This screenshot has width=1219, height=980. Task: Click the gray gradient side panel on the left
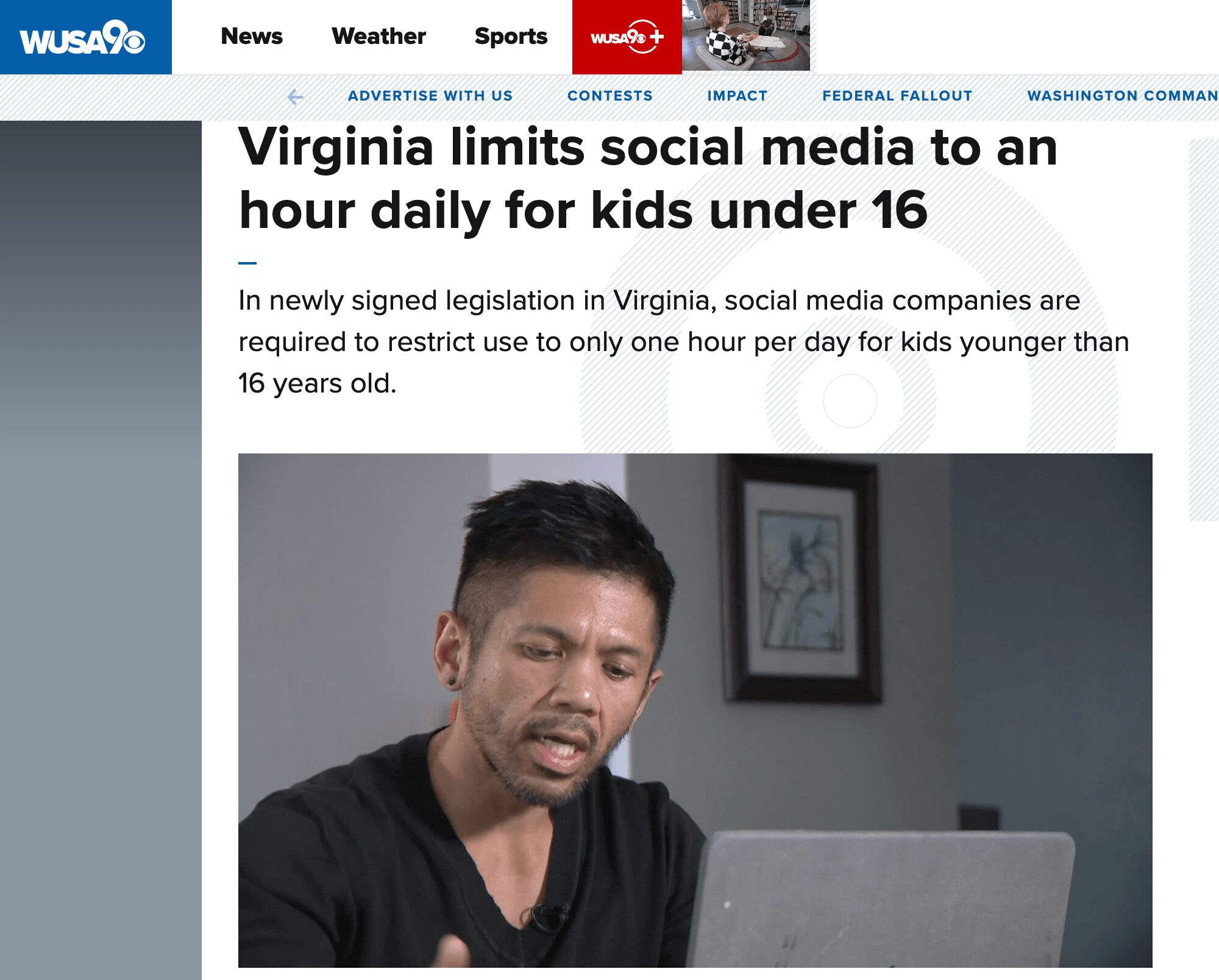(x=101, y=549)
